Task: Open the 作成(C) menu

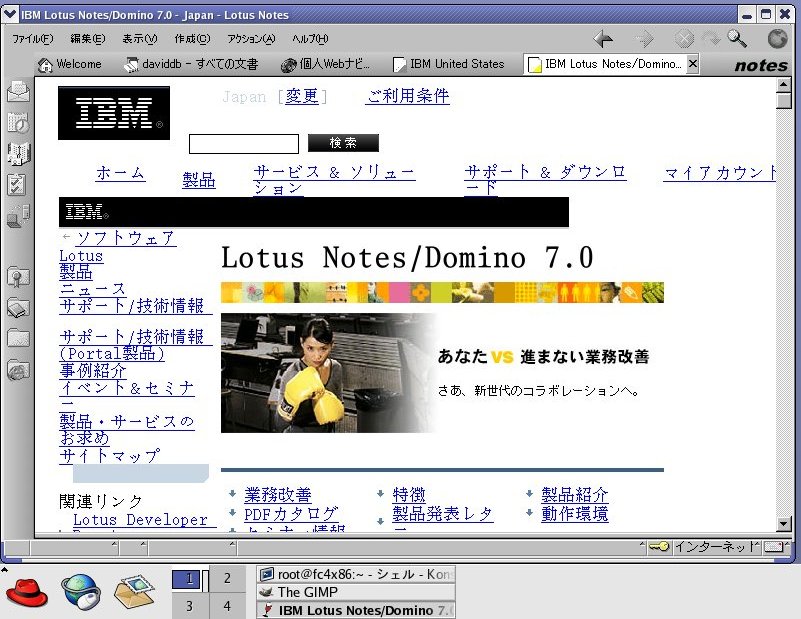Action: pos(192,39)
